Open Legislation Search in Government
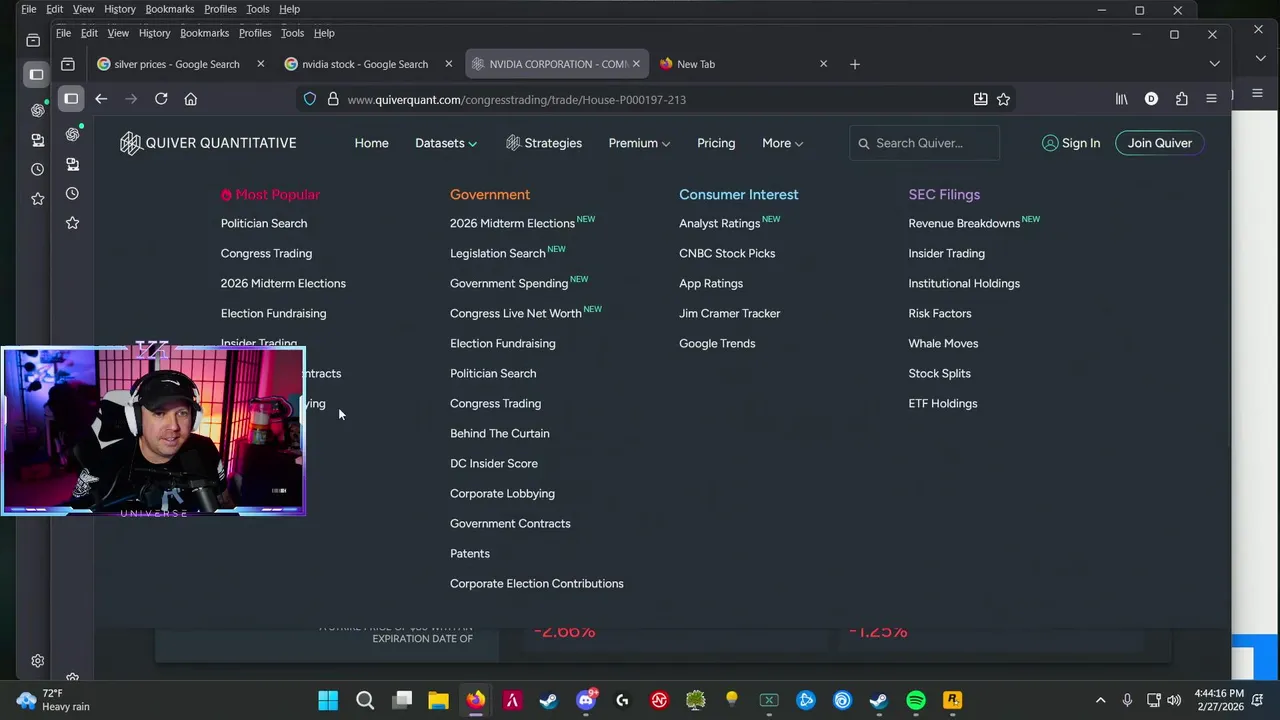Screen dimensions: 1280x720 (497, 253)
